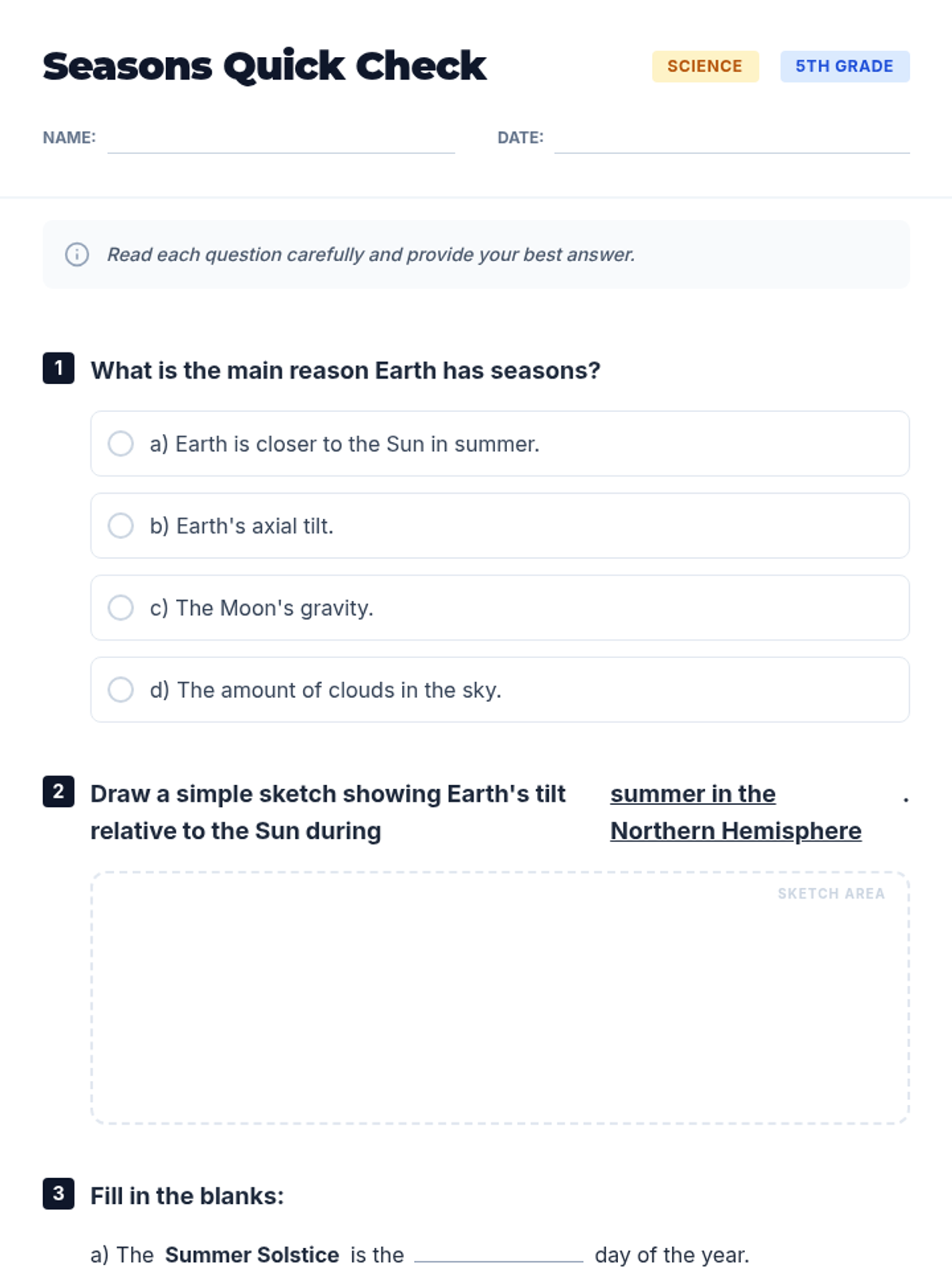Mark the amount of clouds answer
Viewport: 952px width, 1270px height.
click(x=121, y=690)
